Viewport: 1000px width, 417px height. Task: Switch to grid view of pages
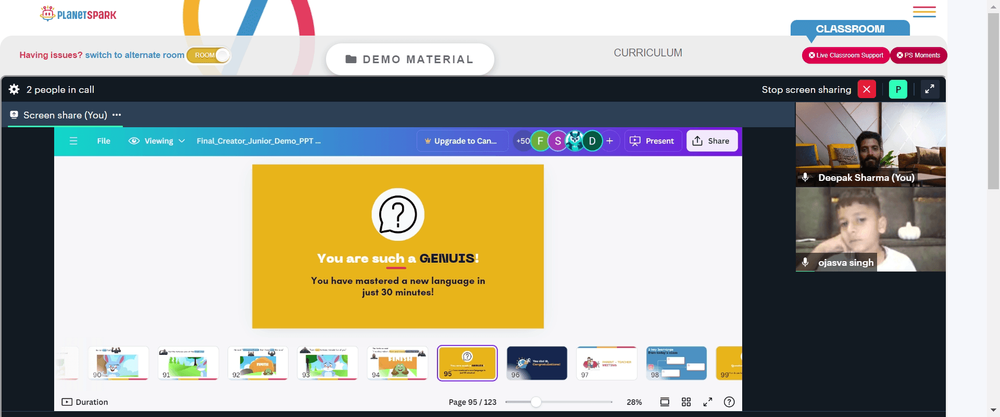(x=686, y=402)
